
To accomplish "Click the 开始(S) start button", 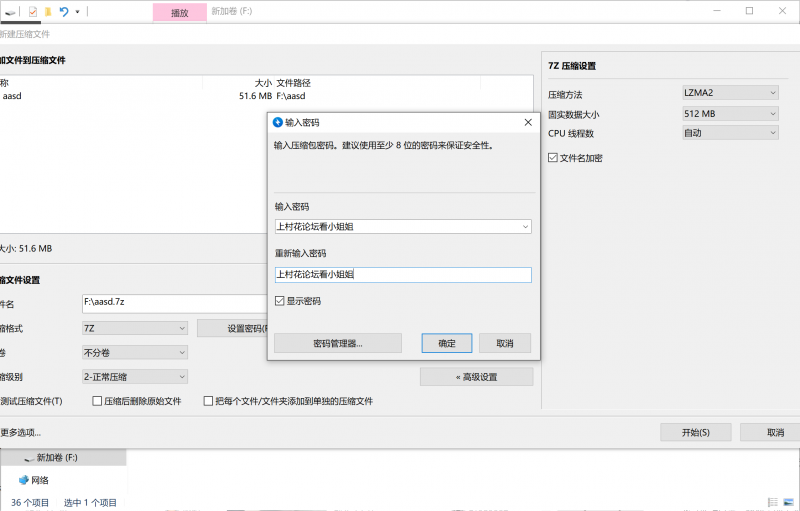I will (695, 432).
